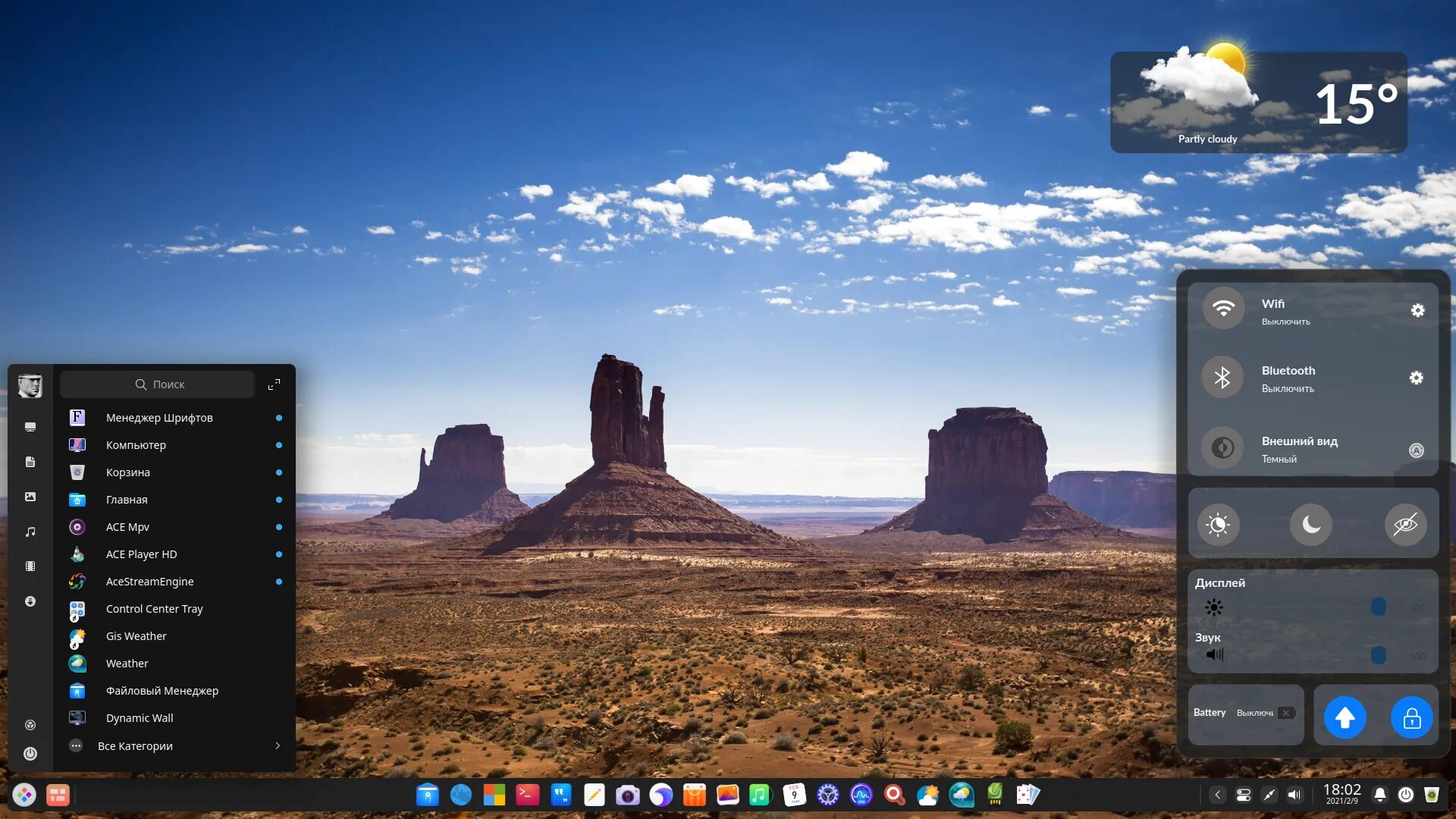Click Компьютер in the app menu
The height and width of the screenshot is (819, 1456).
point(135,445)
